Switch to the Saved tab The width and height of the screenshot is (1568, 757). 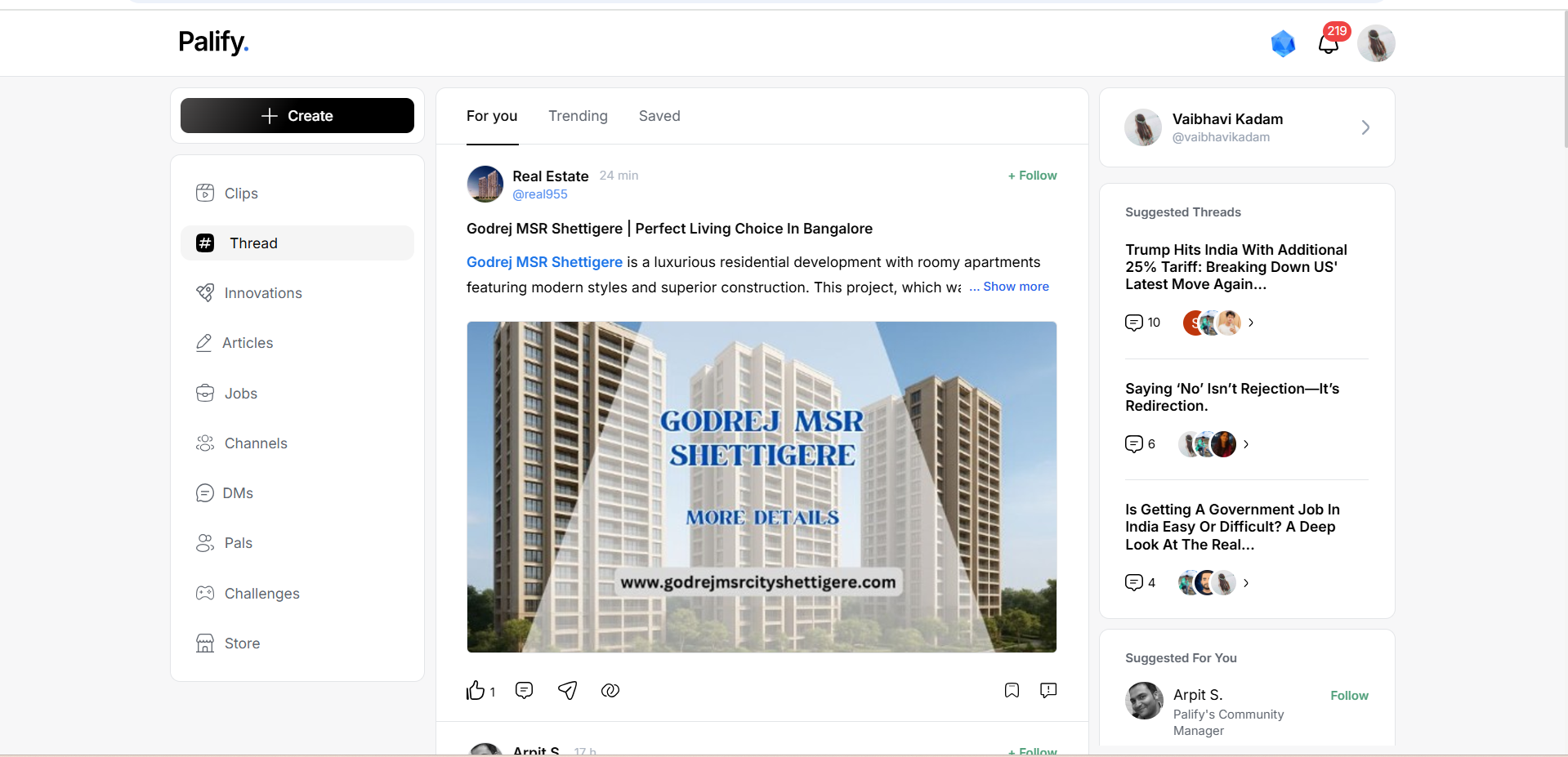click(659, 116)
